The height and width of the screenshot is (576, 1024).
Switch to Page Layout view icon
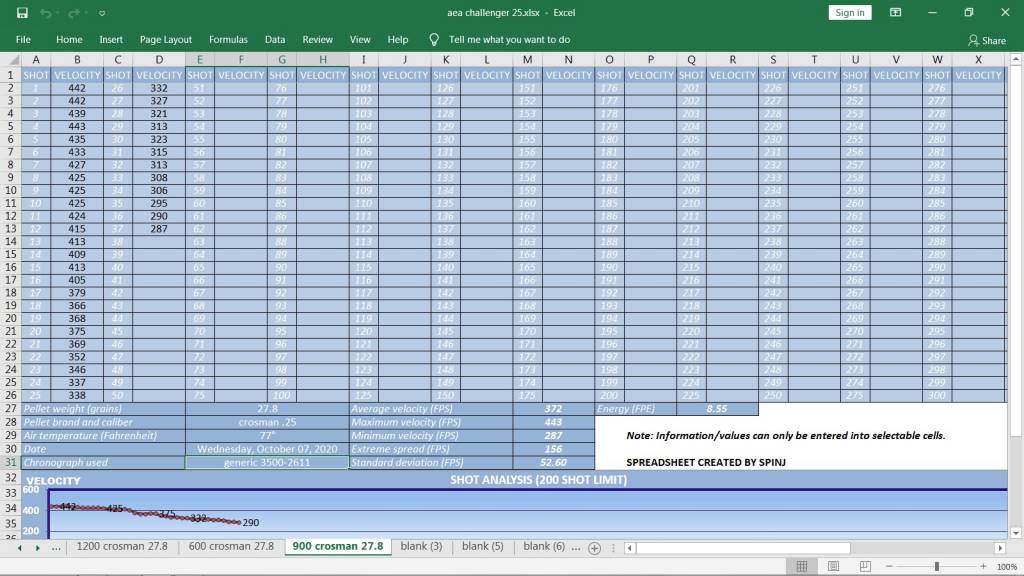coord(833,566)
